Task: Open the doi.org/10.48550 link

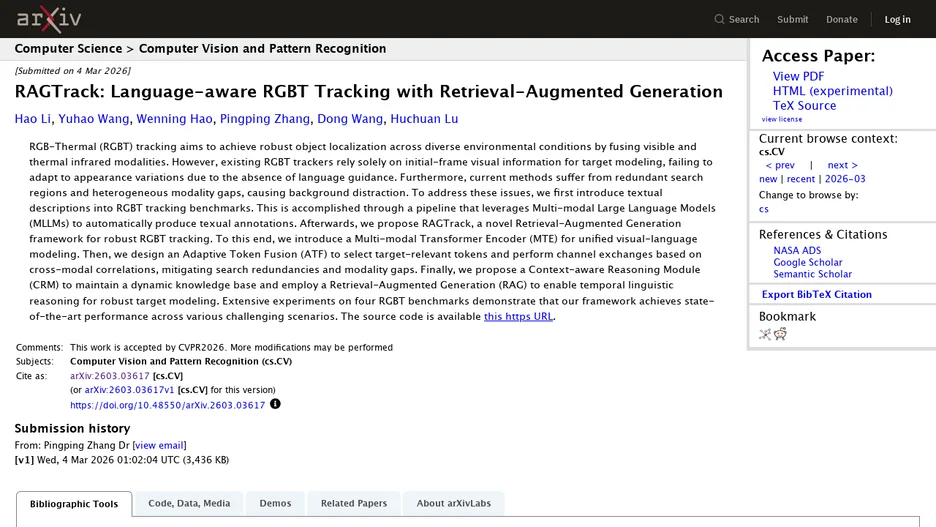Action: coord(167,405)
